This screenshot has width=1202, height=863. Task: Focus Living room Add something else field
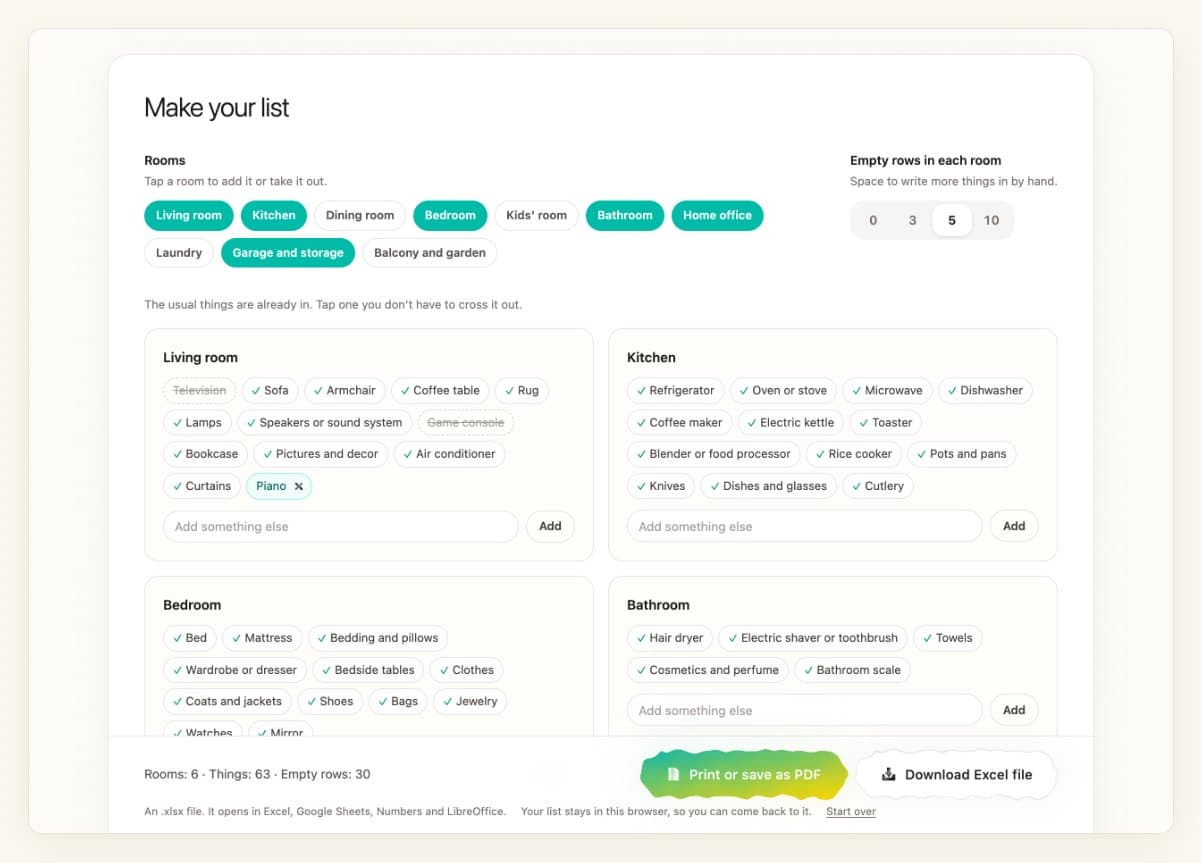click(x=341, y=526)
